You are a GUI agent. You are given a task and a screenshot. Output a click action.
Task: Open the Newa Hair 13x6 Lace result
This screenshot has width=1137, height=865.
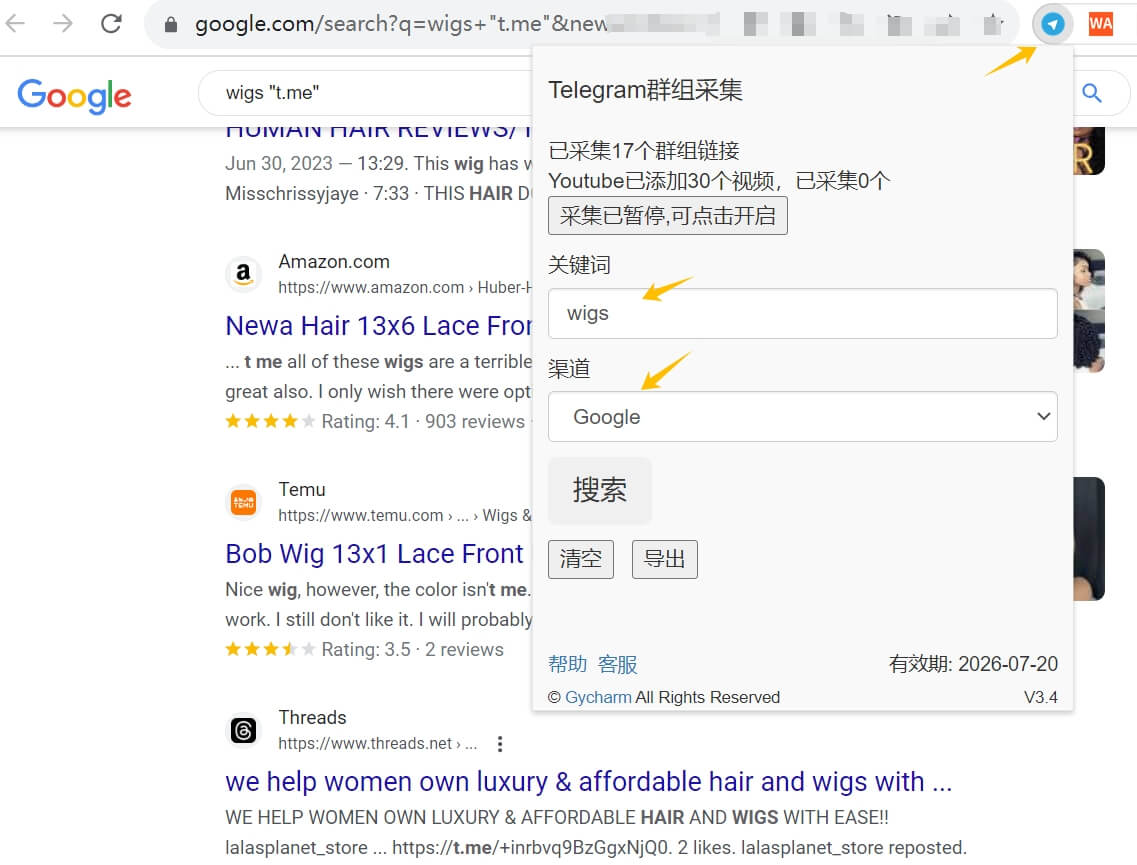[x=379, y=326]
